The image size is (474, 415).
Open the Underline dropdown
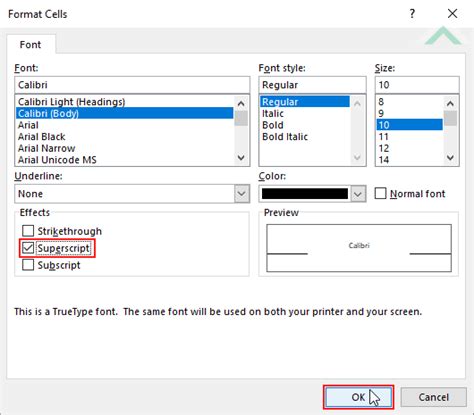[x=242, y=194]
